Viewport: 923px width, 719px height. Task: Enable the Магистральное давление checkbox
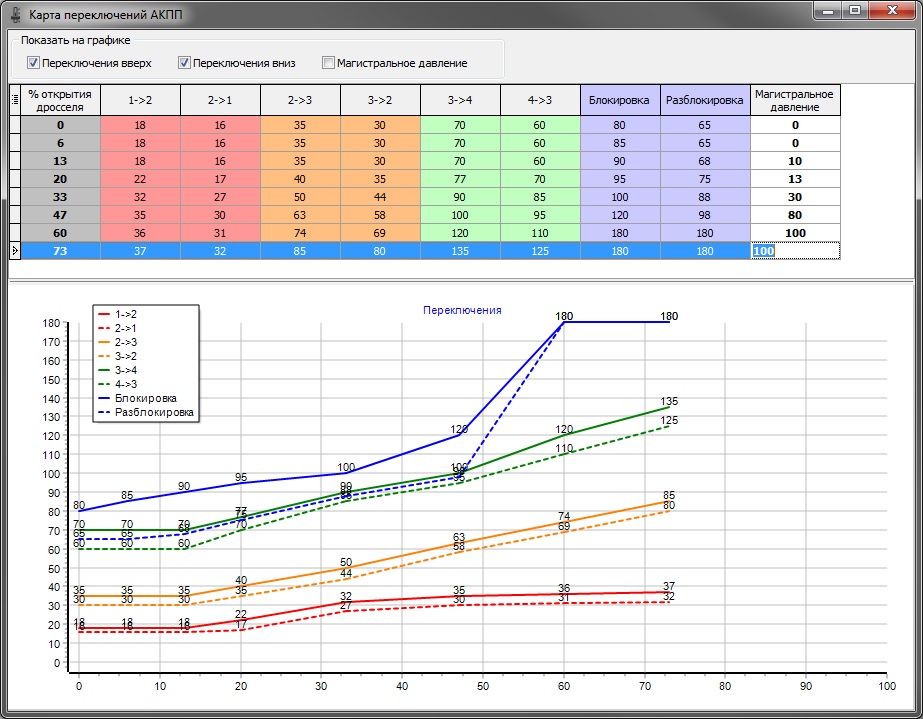[x=328, y=62]
